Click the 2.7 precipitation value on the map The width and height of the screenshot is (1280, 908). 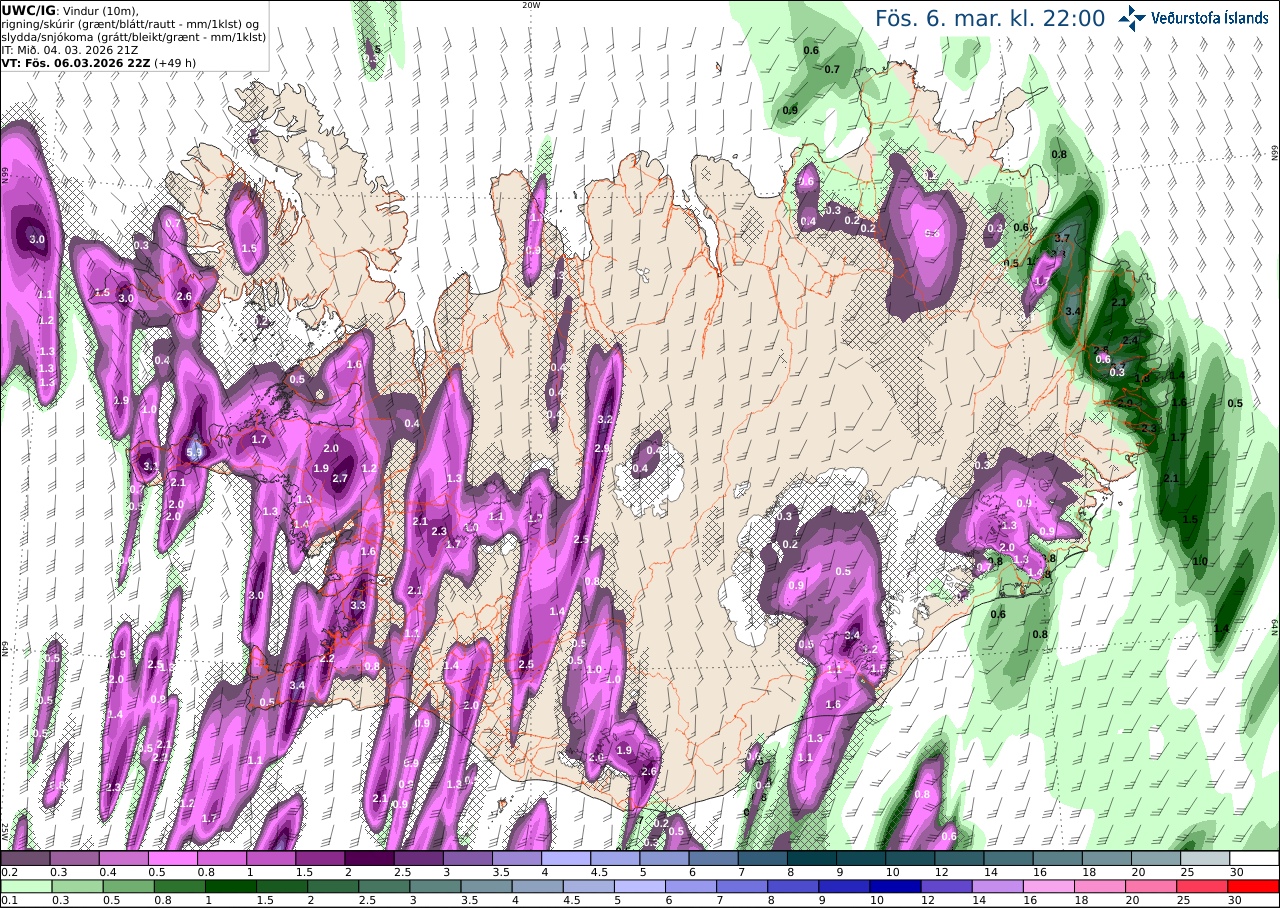(339, 479)
